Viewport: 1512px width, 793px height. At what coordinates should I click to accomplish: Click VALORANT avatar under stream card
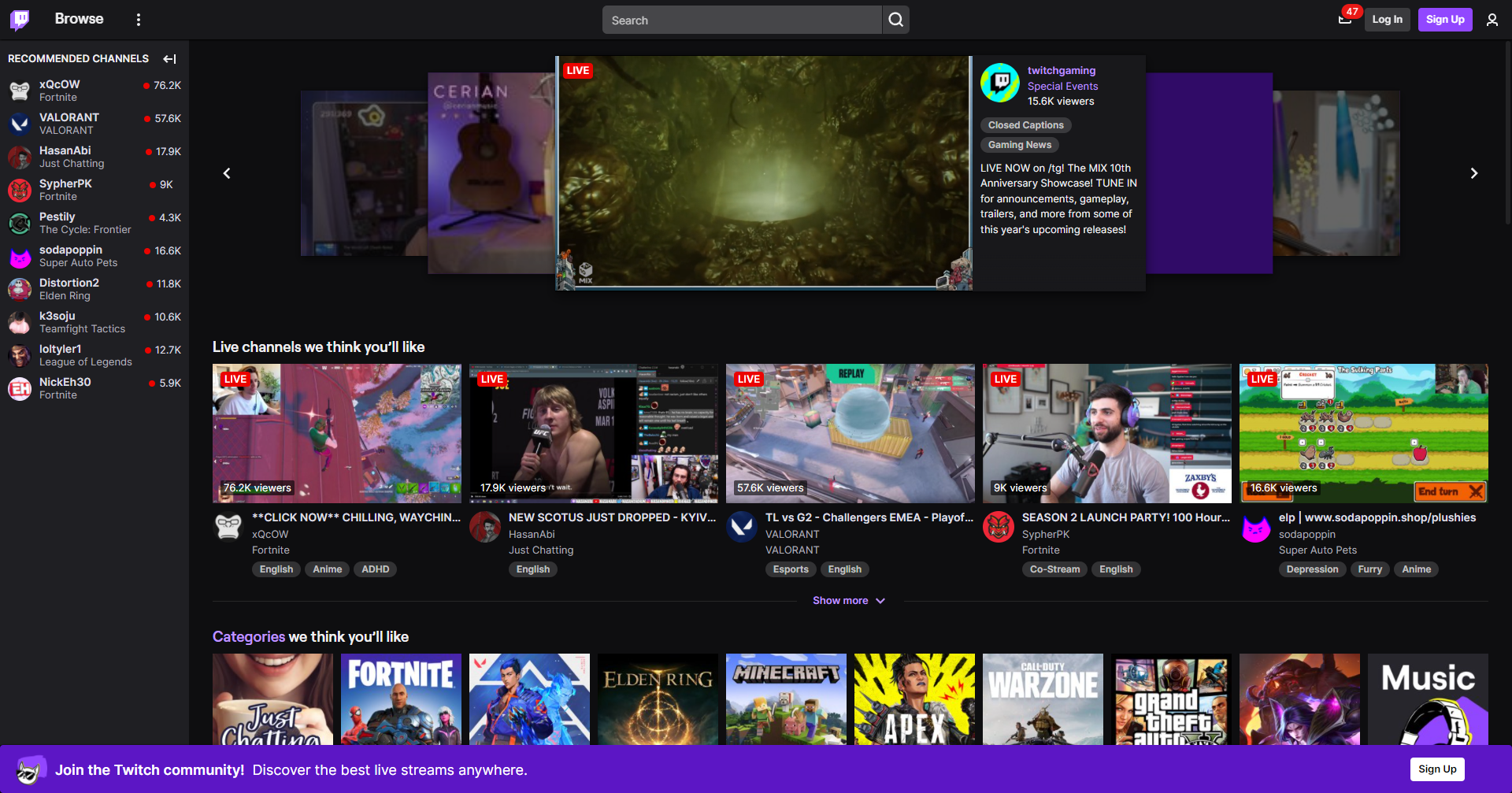tap(742, 527)
